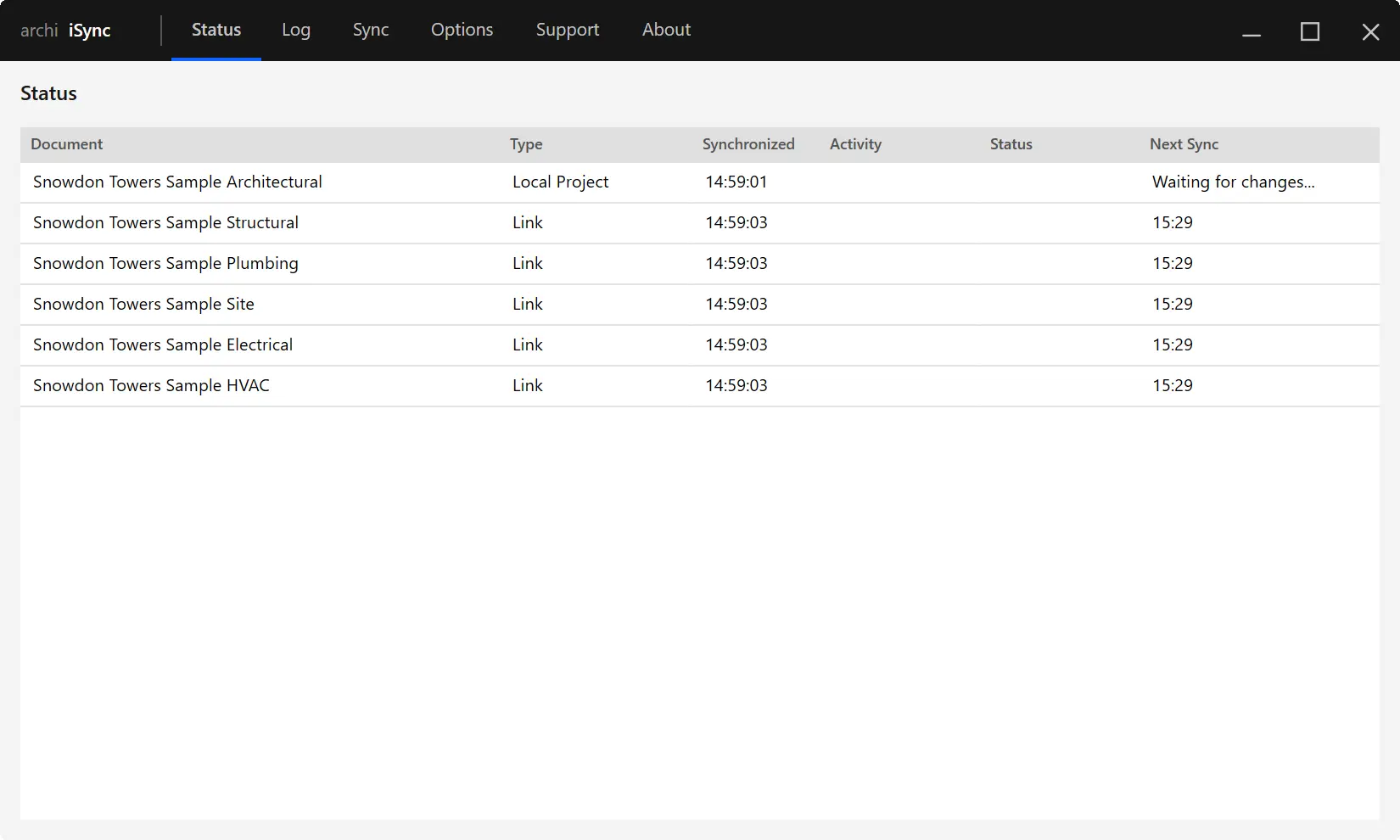Click the archi iSync logo
Screen dimensions: 1400x840
(x=65, y=30)
